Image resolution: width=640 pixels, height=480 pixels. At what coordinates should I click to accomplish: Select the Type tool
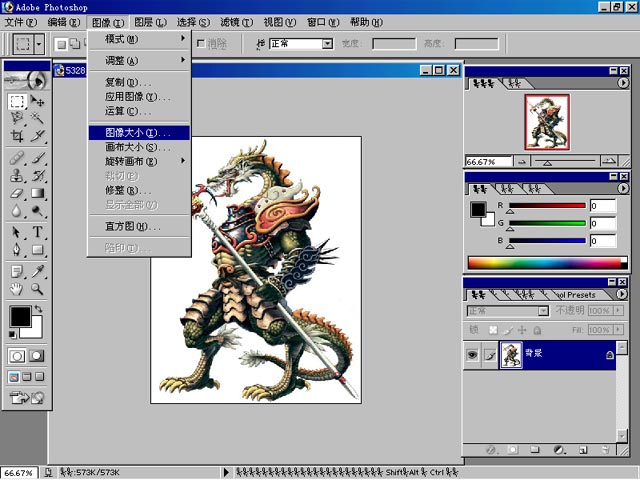click(37, 232)
